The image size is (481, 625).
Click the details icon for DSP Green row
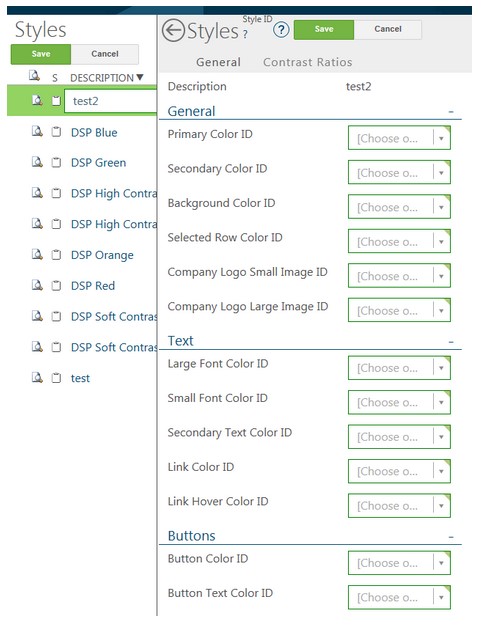click(37, 162)
